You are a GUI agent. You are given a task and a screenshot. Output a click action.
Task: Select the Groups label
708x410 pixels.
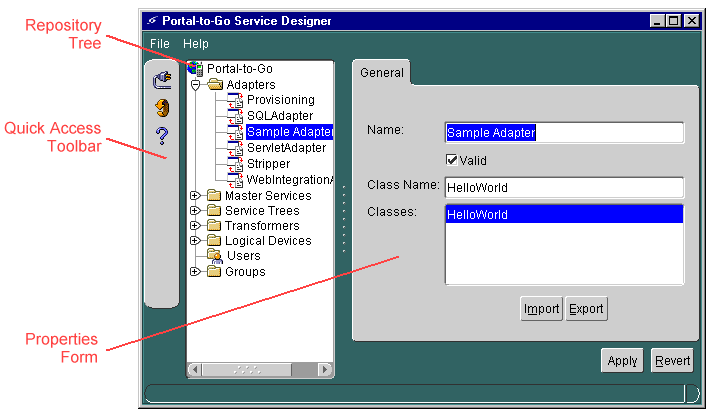click(x=245, y=271)
